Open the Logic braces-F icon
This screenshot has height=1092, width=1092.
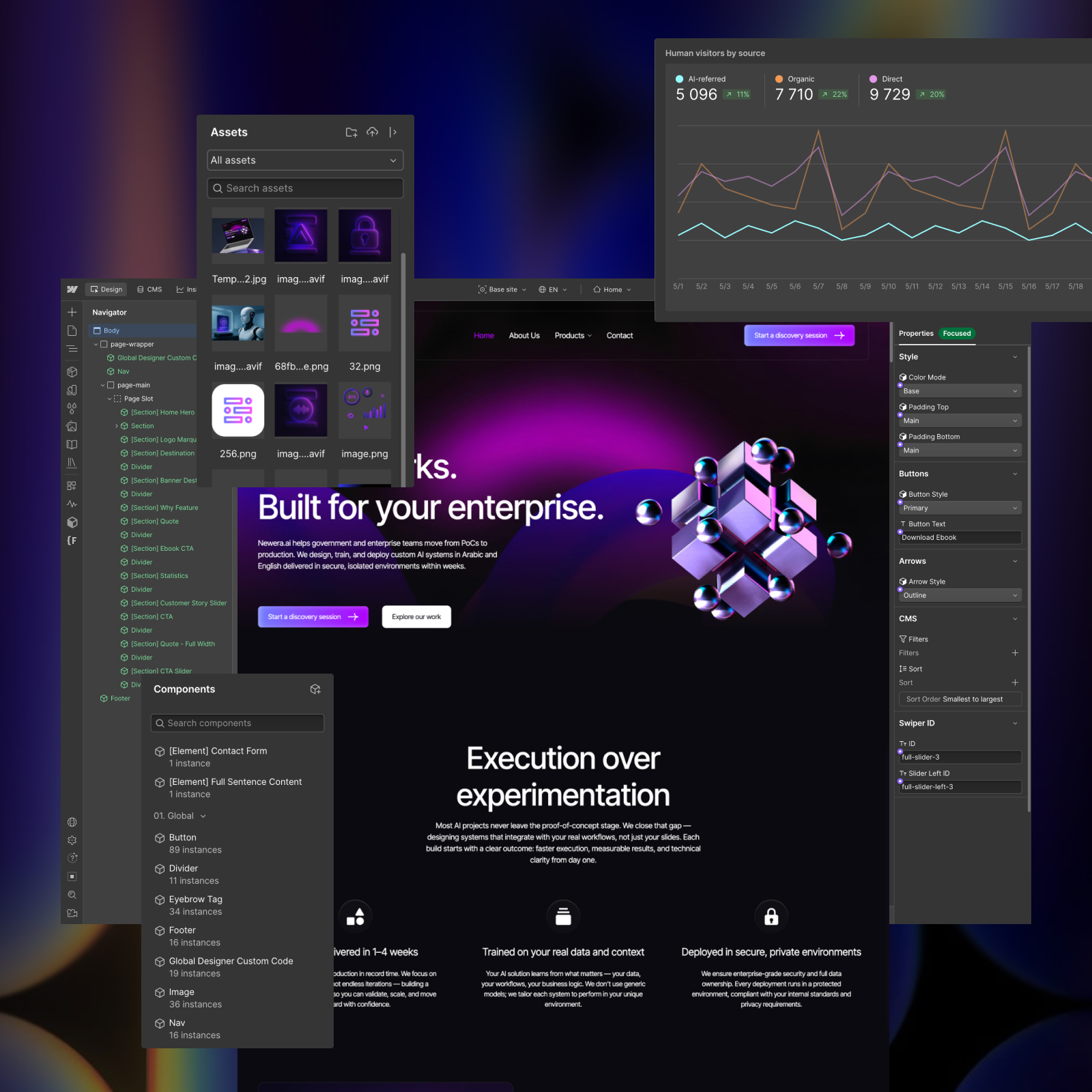[72, 541]
